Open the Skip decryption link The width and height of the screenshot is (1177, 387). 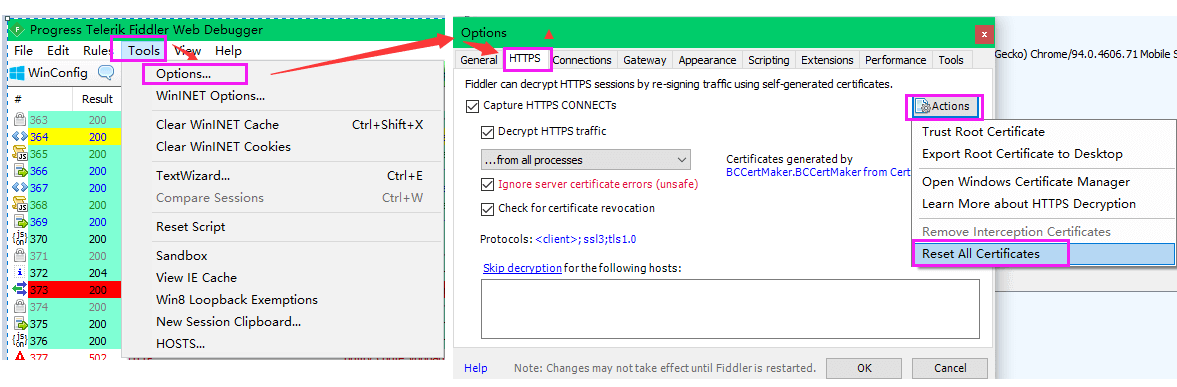tap(522, 268)
